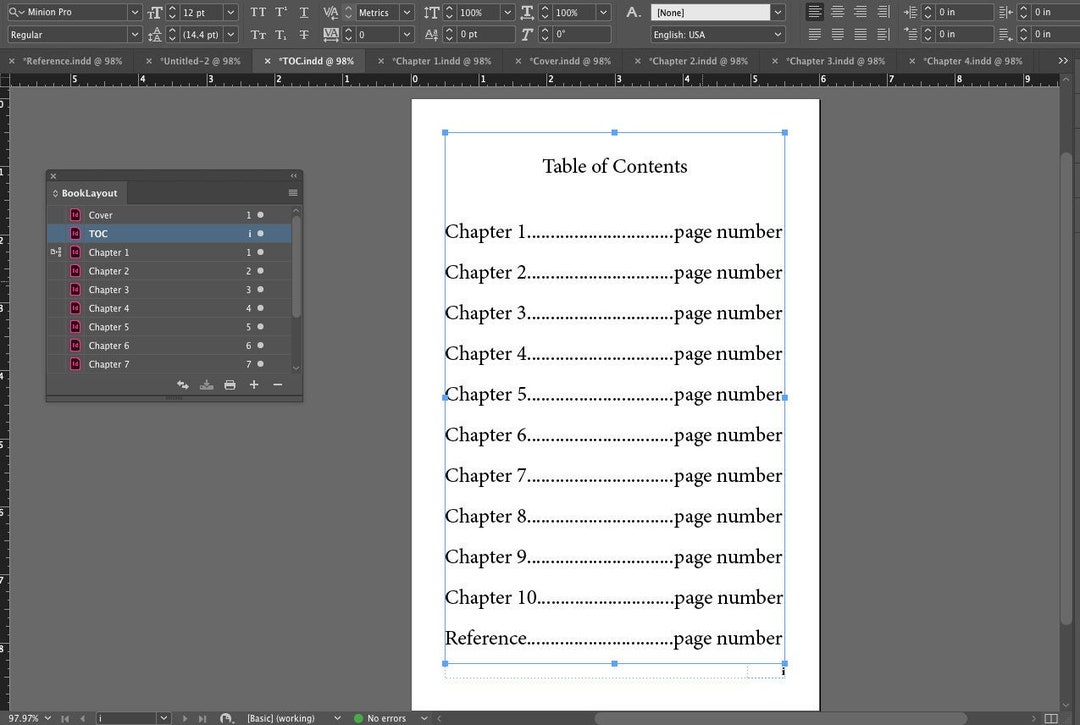Justify with last line aligned left

[815, 34]
